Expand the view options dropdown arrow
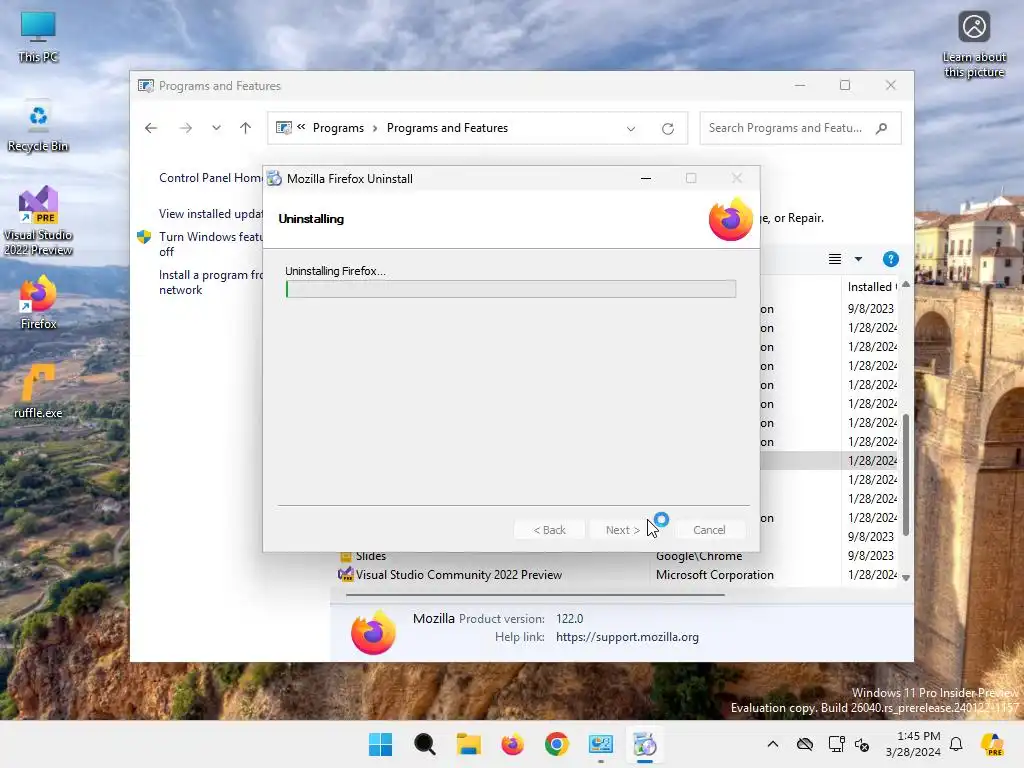 pyautogui.click(x=858, y=259)
